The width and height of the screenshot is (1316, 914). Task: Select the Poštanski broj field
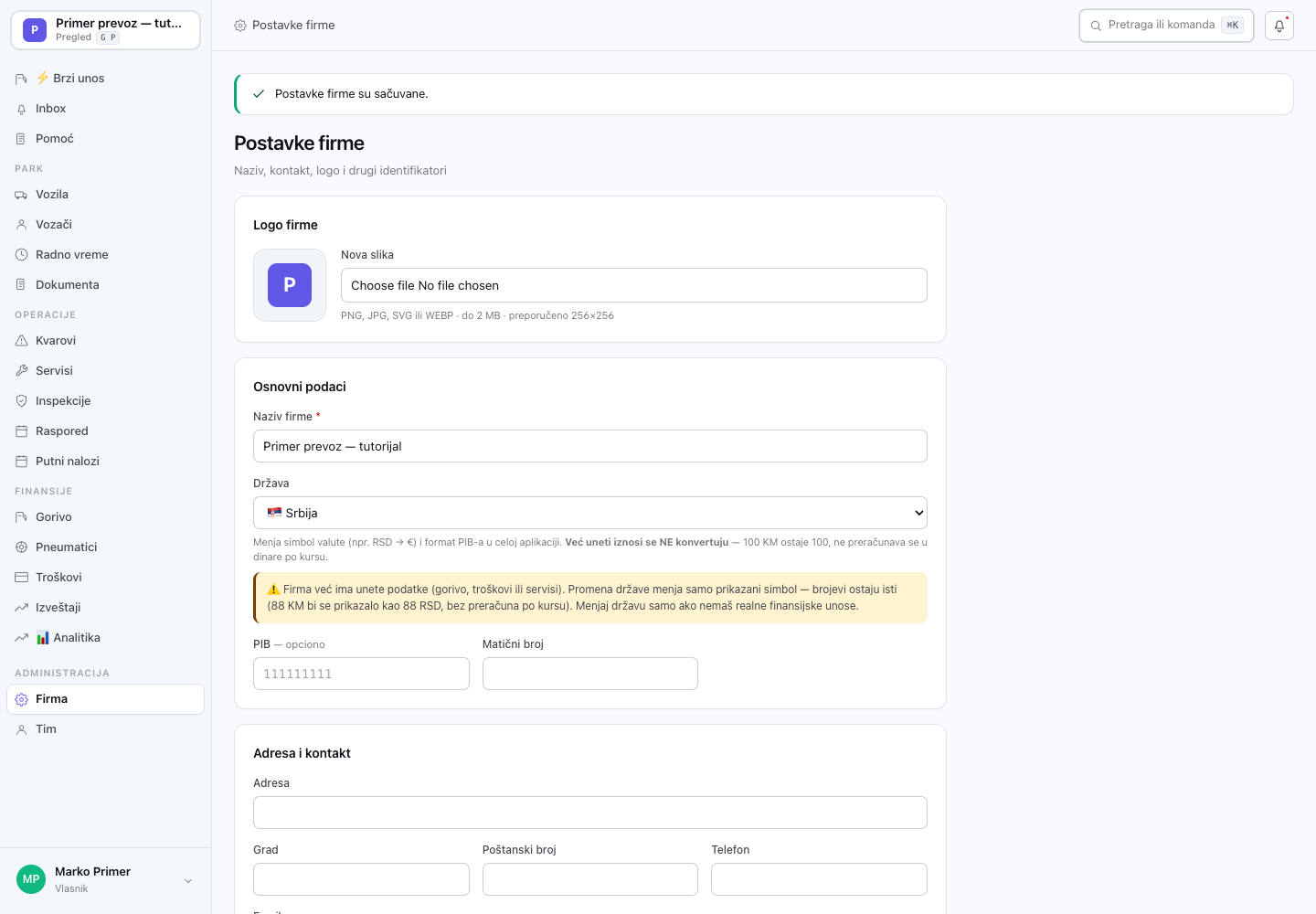coord(590,879)
